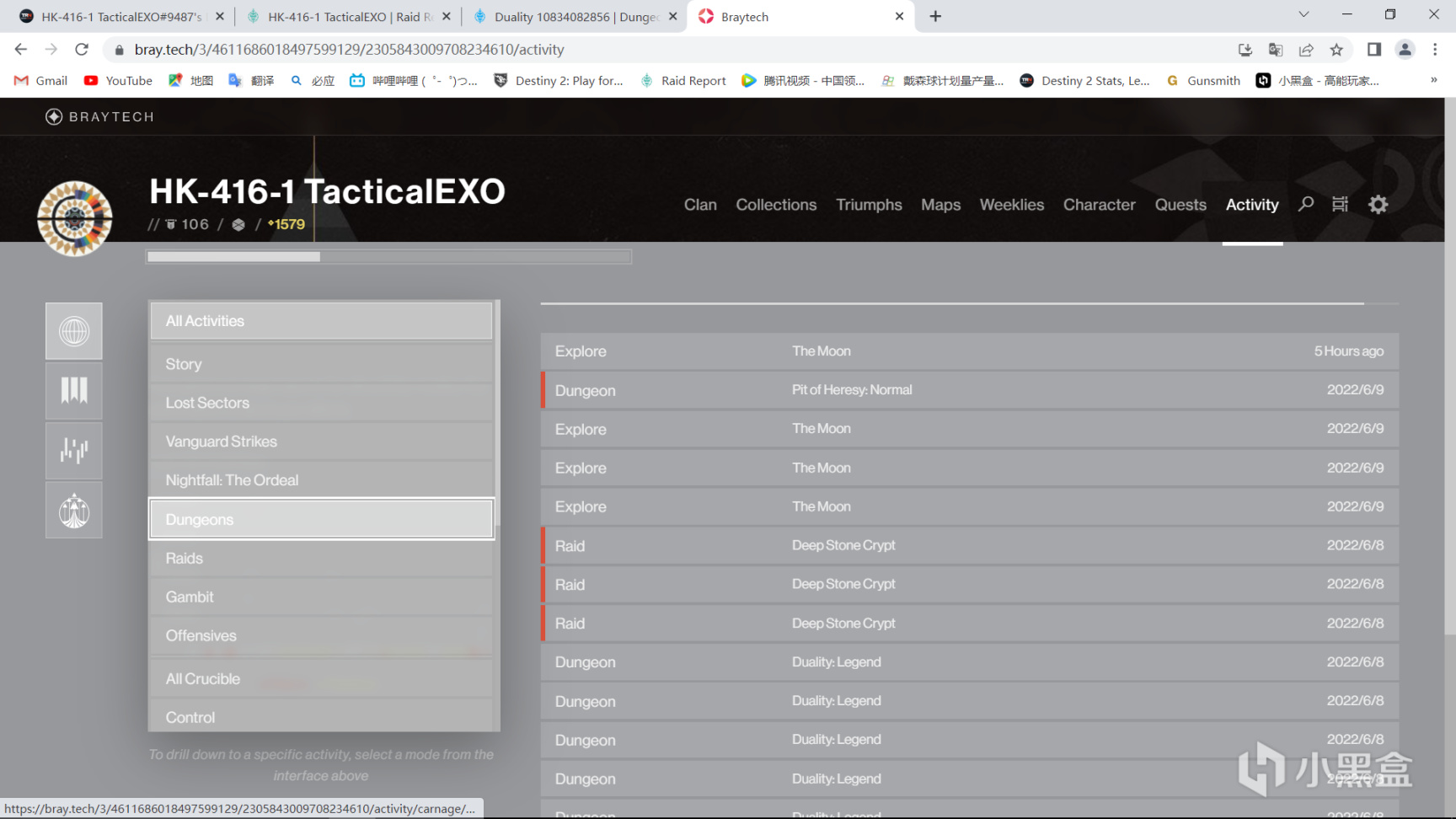Open Weeklies navigation item

[1011, 205]
